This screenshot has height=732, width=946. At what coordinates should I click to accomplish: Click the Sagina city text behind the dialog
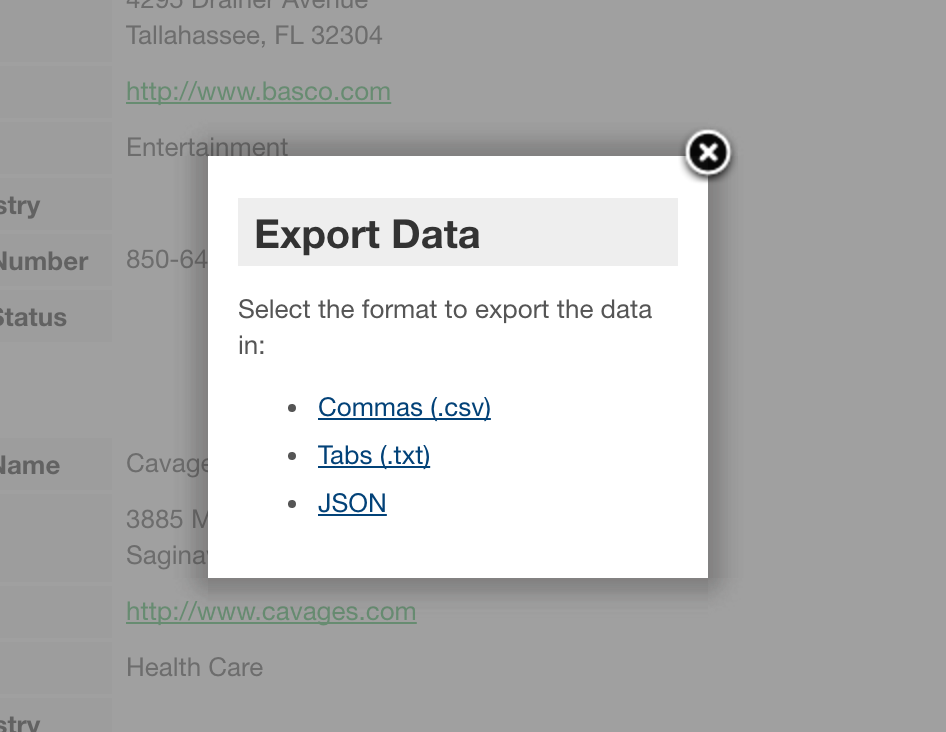pyautogui.click(x=166, y=554)
